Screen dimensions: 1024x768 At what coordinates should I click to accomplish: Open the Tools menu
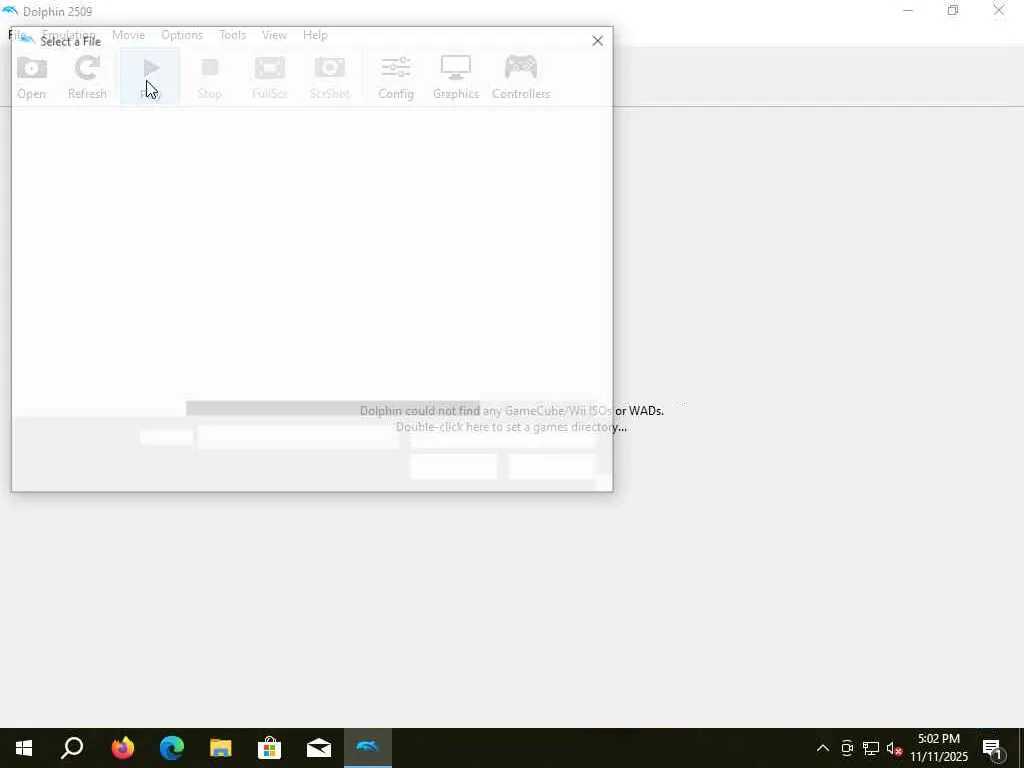click(x=232, y=35)
